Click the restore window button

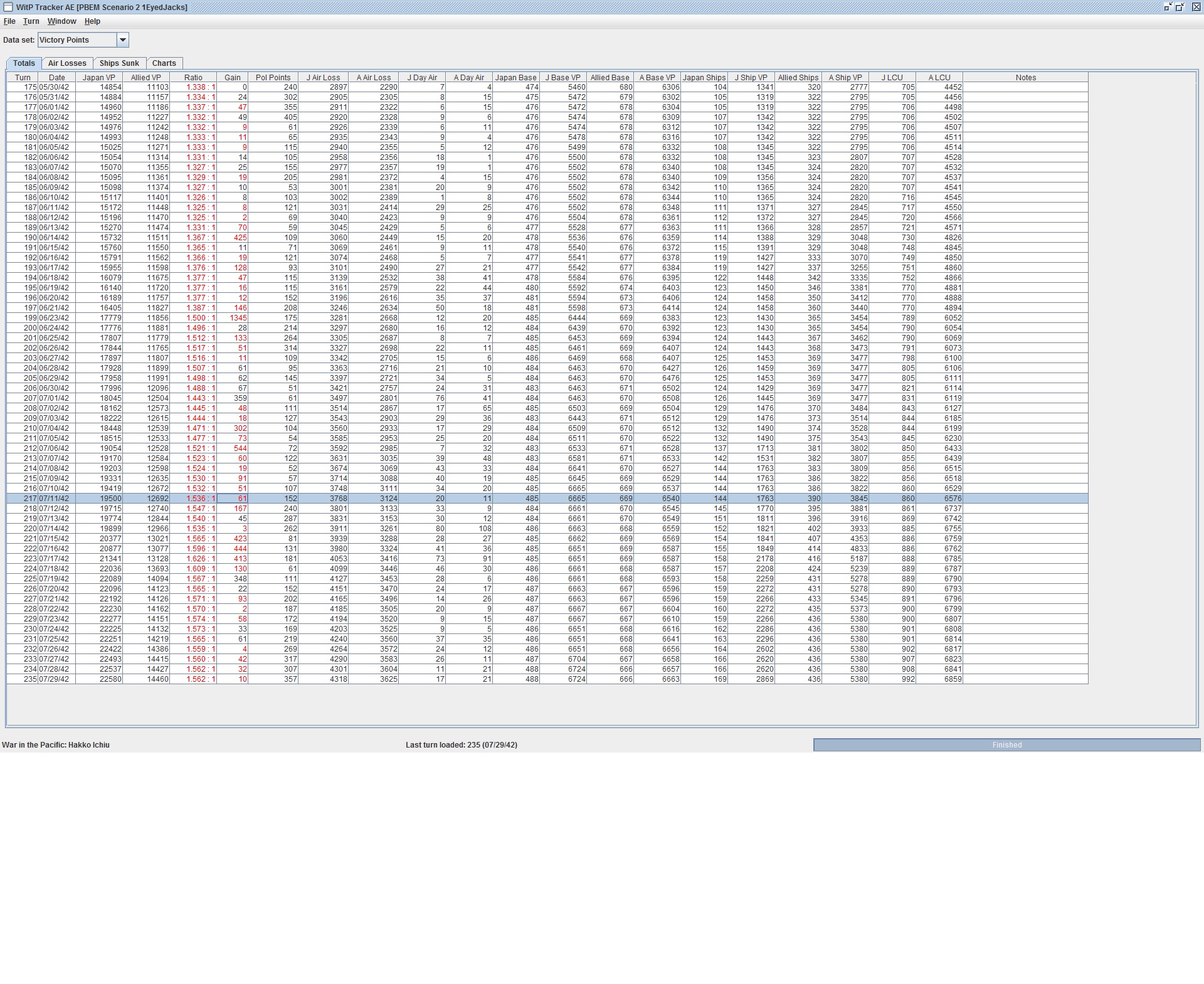click(1180, 7)
